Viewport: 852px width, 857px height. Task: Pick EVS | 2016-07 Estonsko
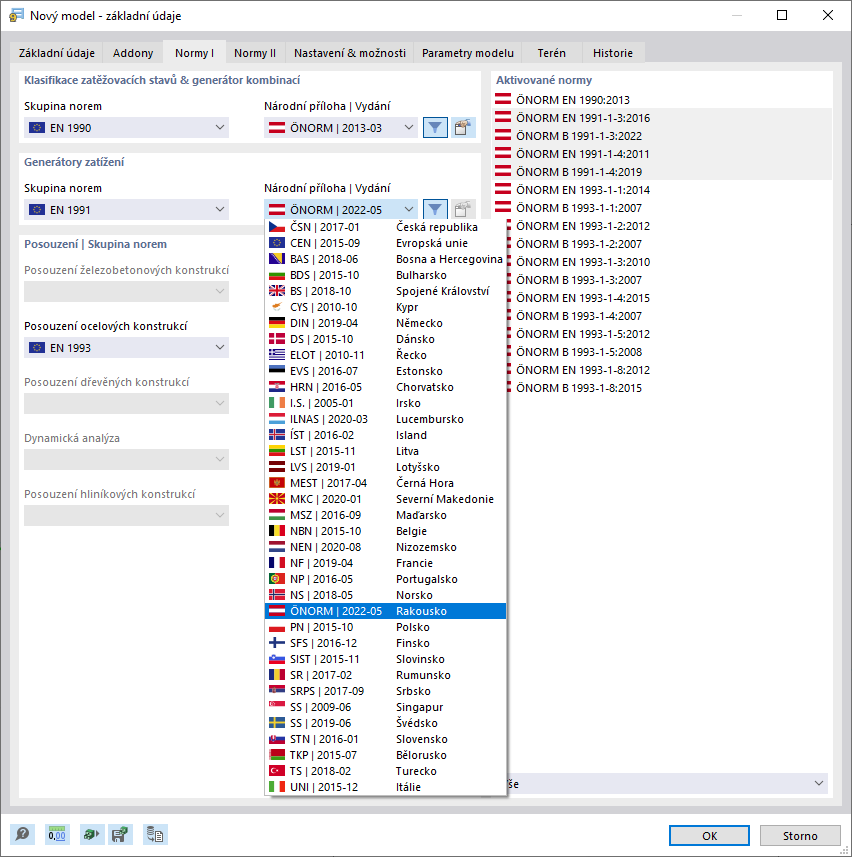[385, 371]
